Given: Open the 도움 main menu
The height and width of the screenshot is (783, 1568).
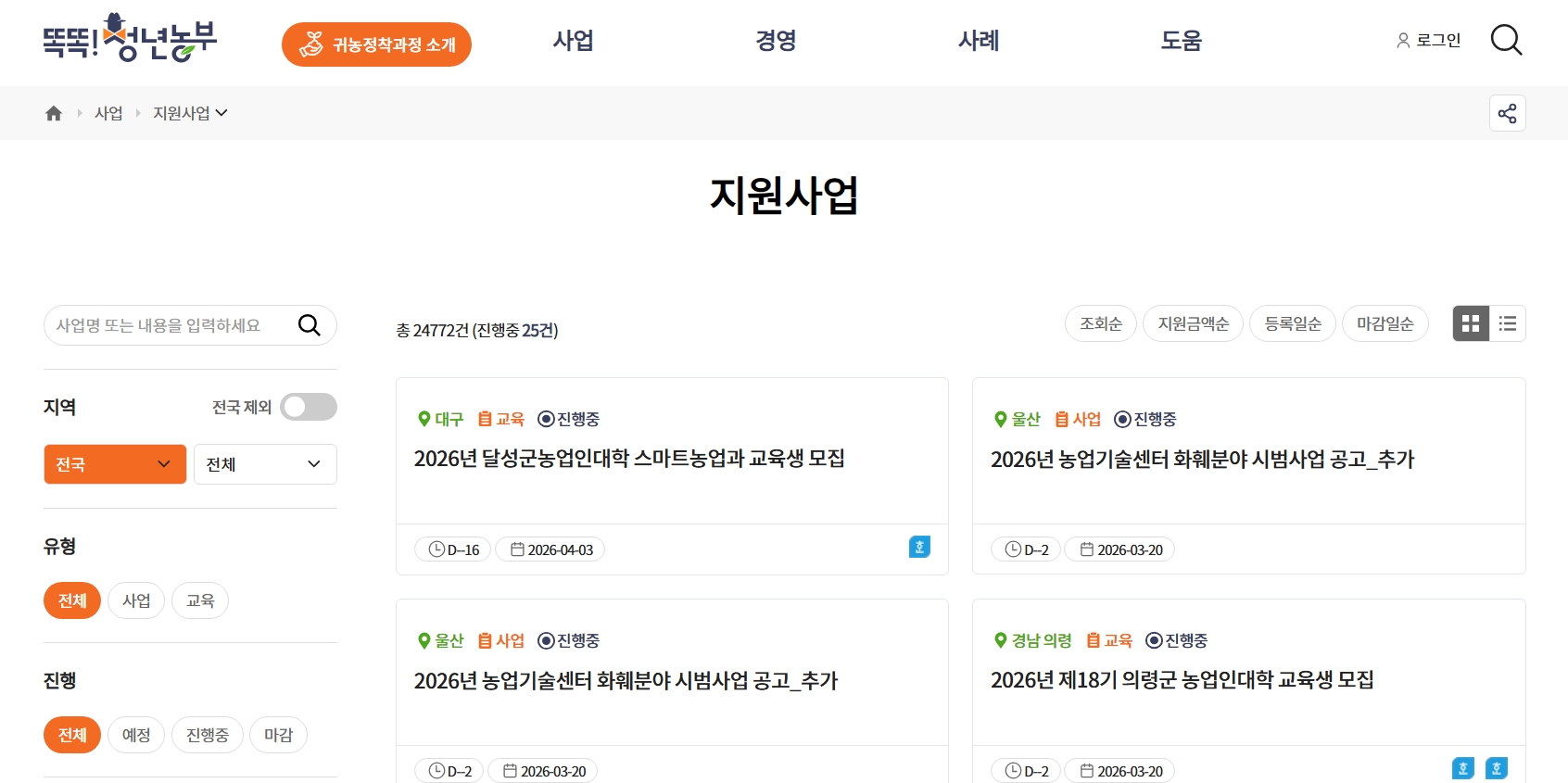Looking at the screenshot, I should (1182, 41).
